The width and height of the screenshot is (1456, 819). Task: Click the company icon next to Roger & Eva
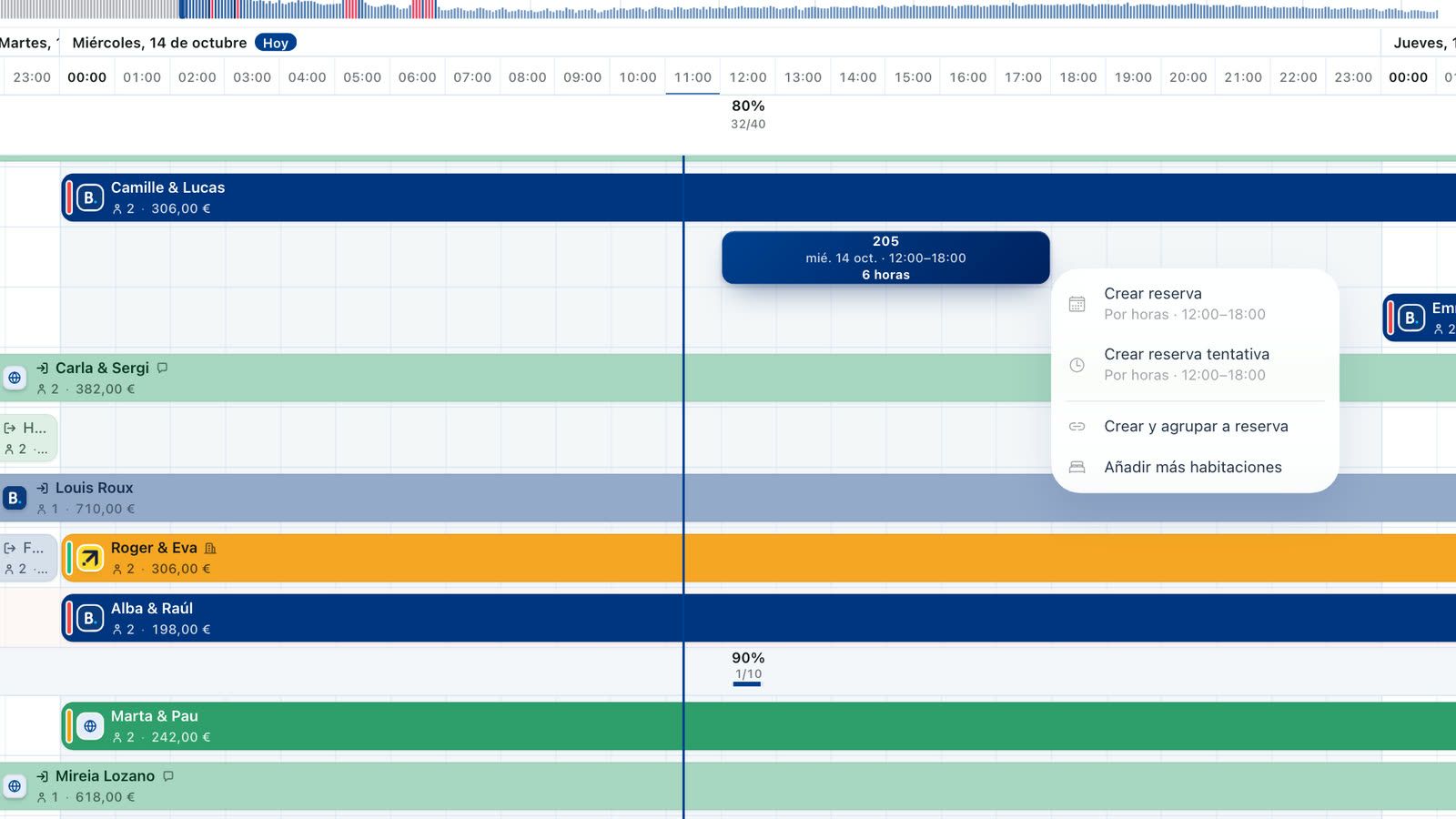(x=210, y=548)
